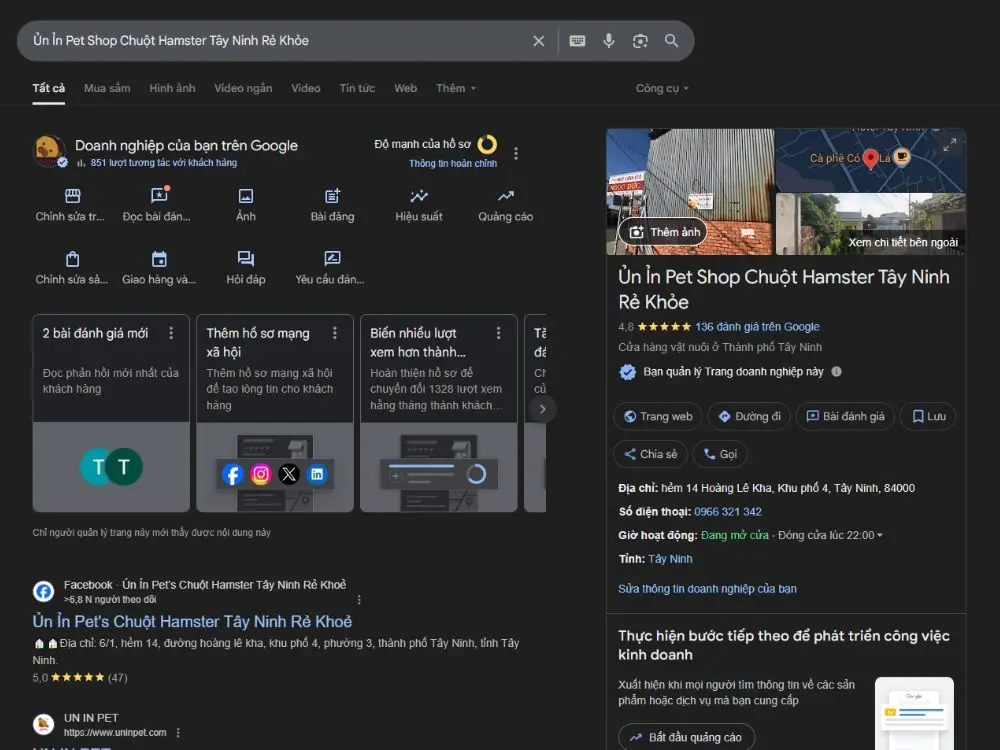1000x750 pixels.
Task: Expand opening hours next to 22:00
Action: [880, 536]
